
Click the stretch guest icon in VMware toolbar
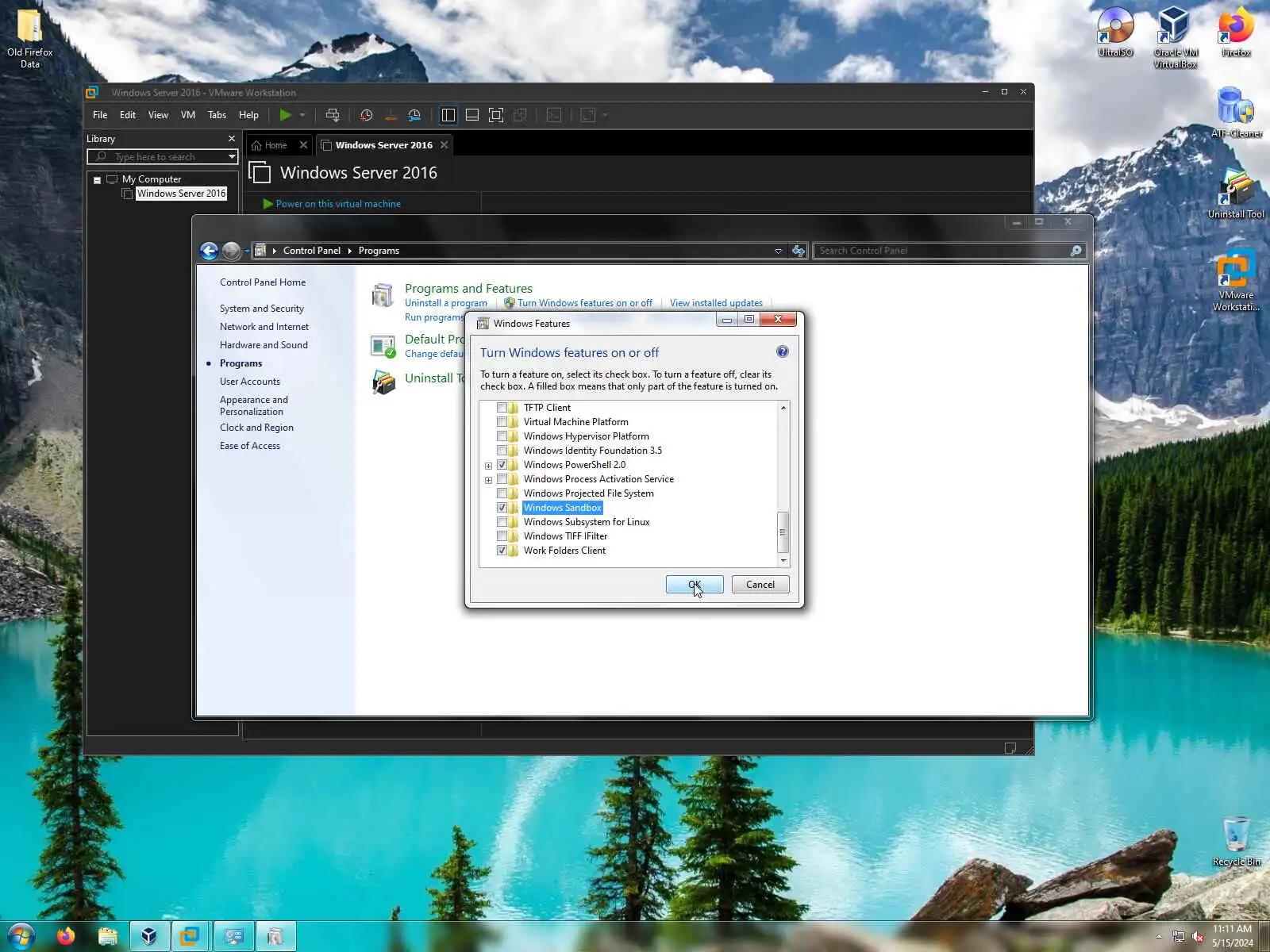(588, 115)
